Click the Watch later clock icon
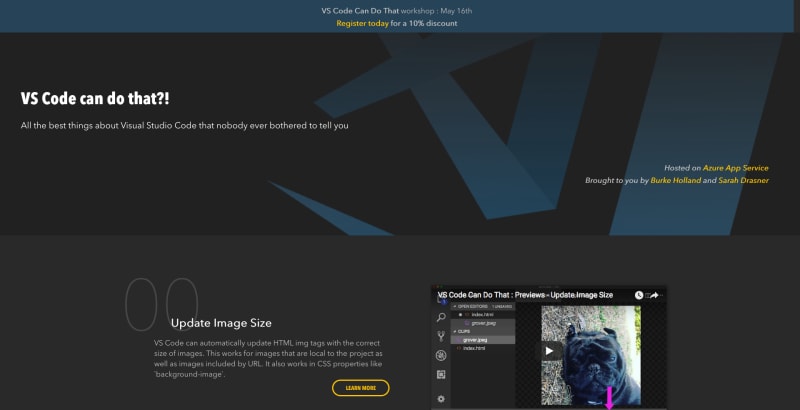 [x=639, y=295]
